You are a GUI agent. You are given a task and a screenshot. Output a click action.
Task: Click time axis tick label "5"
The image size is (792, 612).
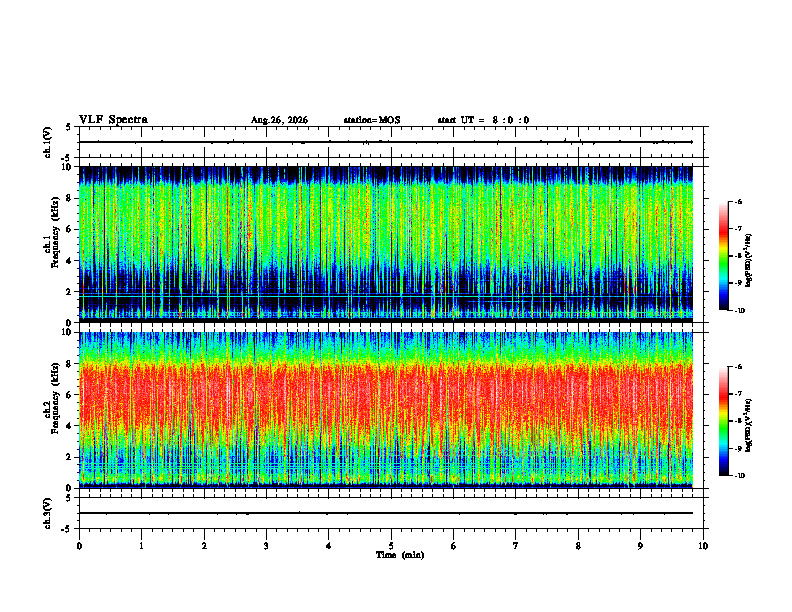pyautogui.click(x=391, y=546)
